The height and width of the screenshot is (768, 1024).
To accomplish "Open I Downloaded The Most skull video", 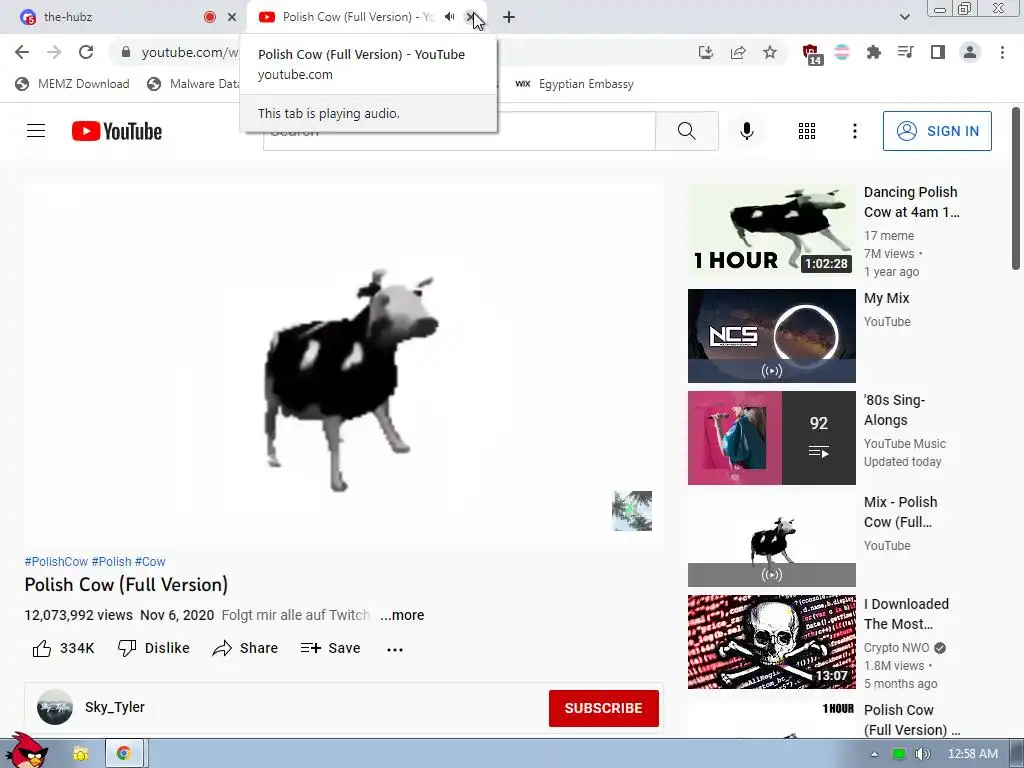I will coord(771,642).
